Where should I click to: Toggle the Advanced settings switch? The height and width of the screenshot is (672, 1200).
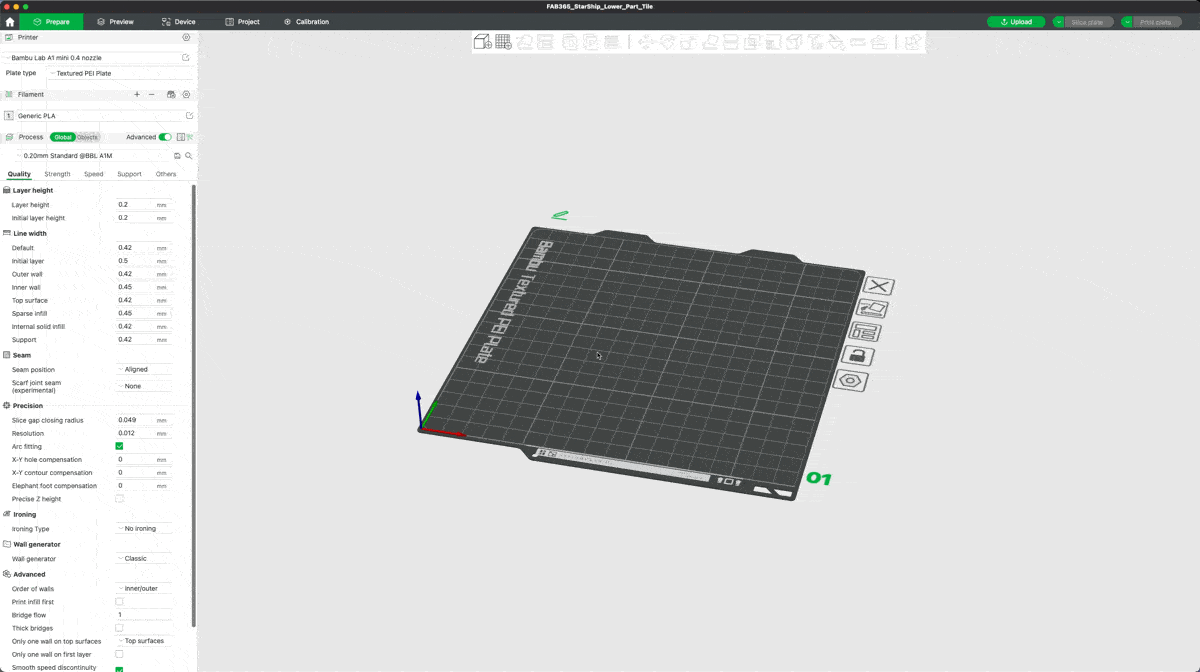click(x=165, y=137)
